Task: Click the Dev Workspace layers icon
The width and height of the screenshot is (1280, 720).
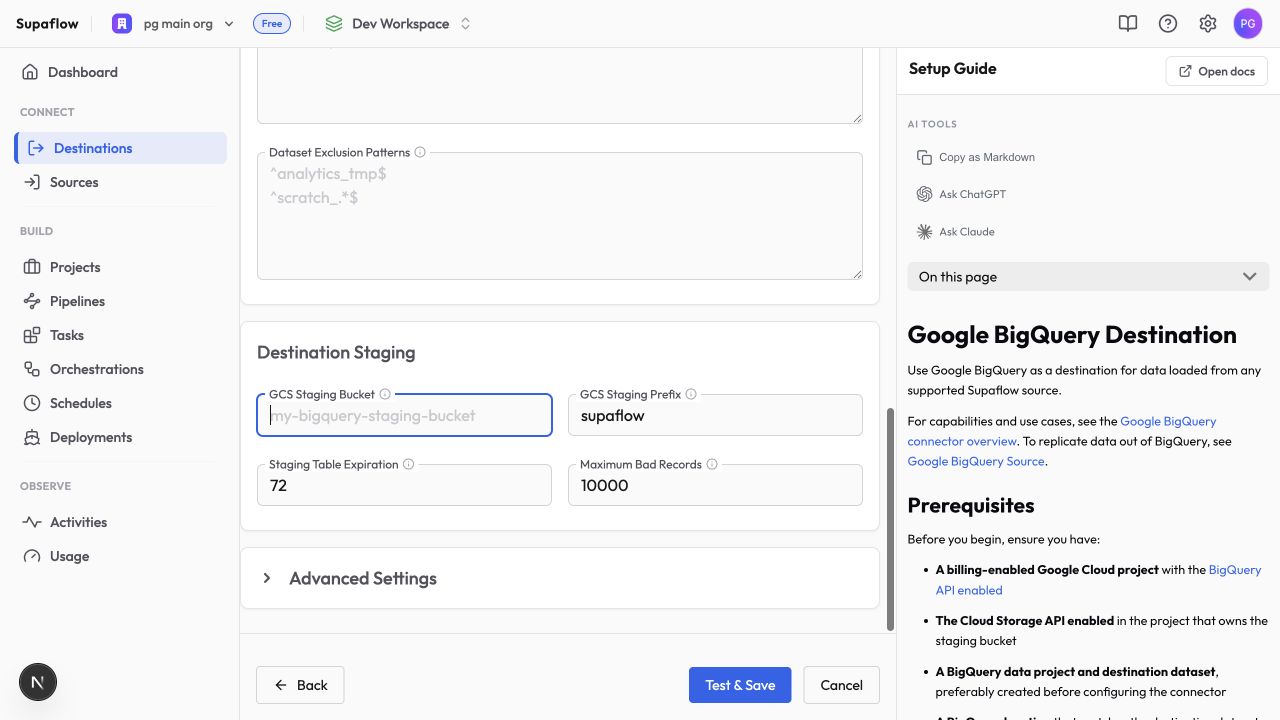Action: point(334,23)
